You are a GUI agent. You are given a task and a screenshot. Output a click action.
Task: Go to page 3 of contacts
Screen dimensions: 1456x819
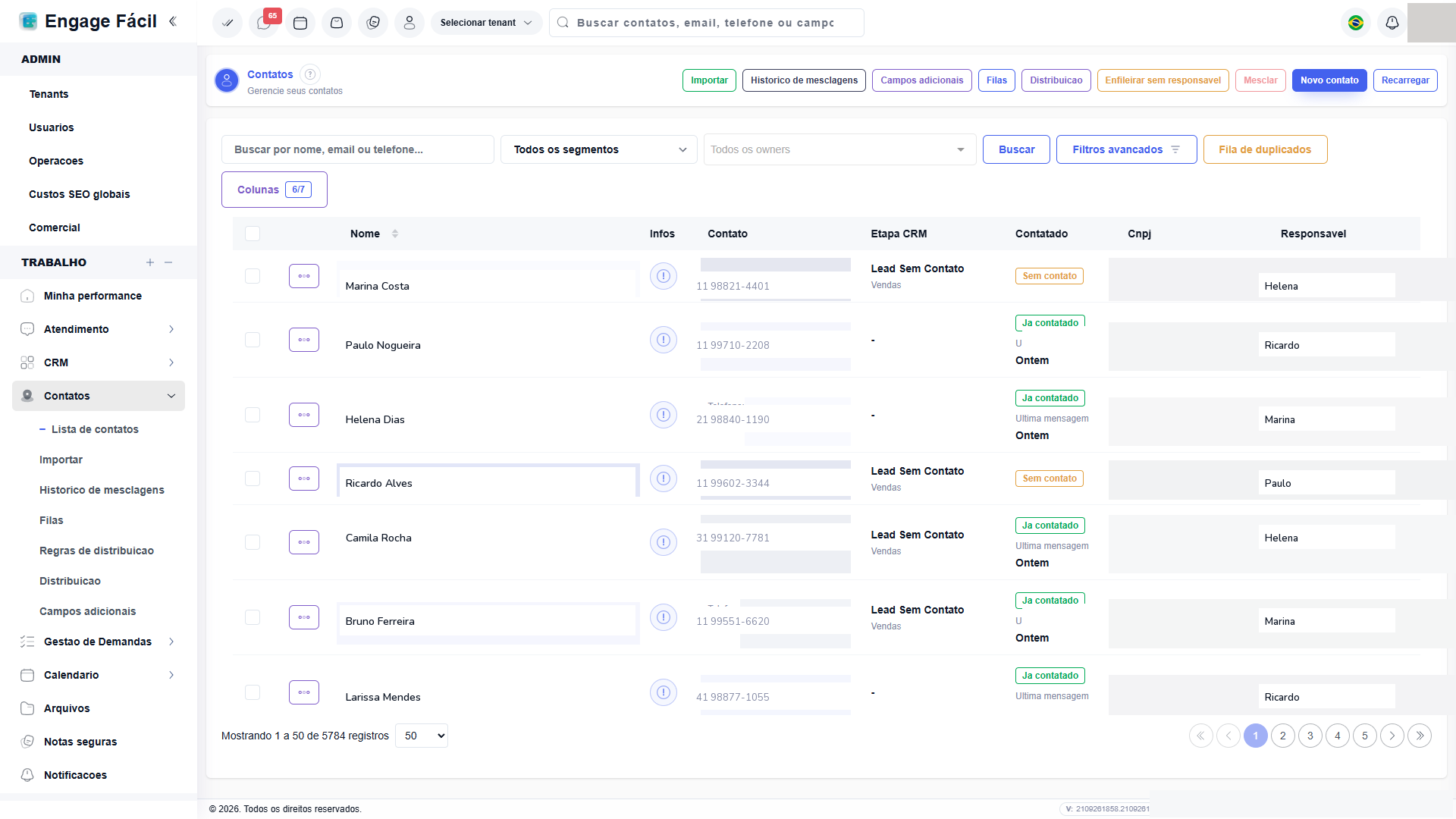(x=1310, y=736)
